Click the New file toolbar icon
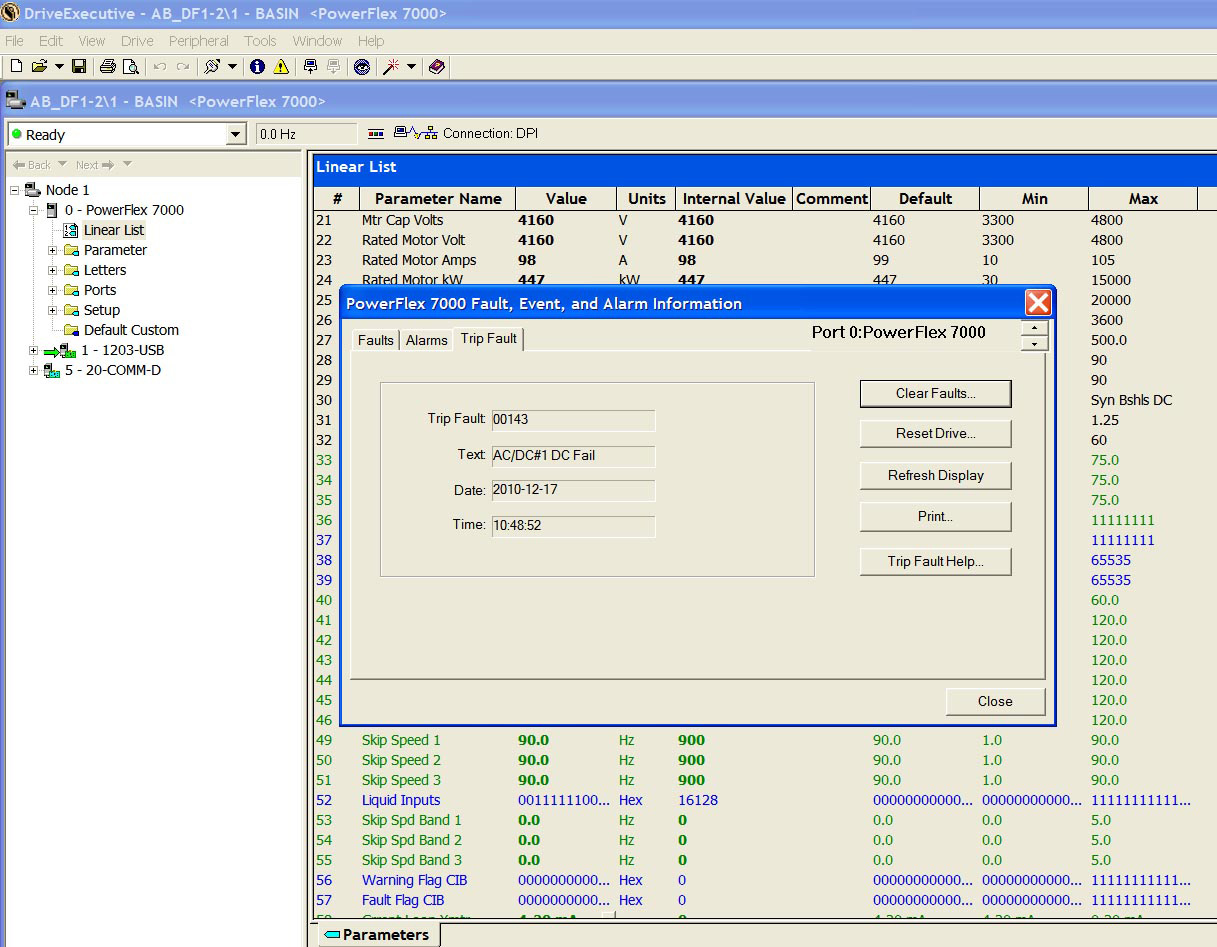The height and width of the screenshot is (947, 1217). click(16, 67)
